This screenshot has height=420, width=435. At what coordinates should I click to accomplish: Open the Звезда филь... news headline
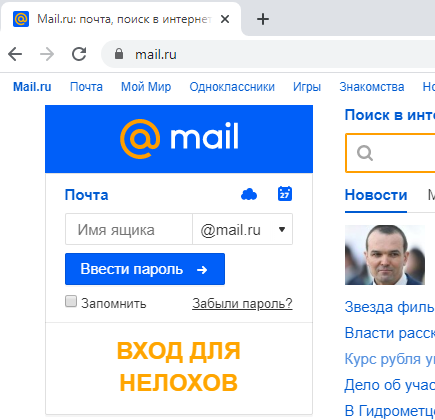[390, 307]
